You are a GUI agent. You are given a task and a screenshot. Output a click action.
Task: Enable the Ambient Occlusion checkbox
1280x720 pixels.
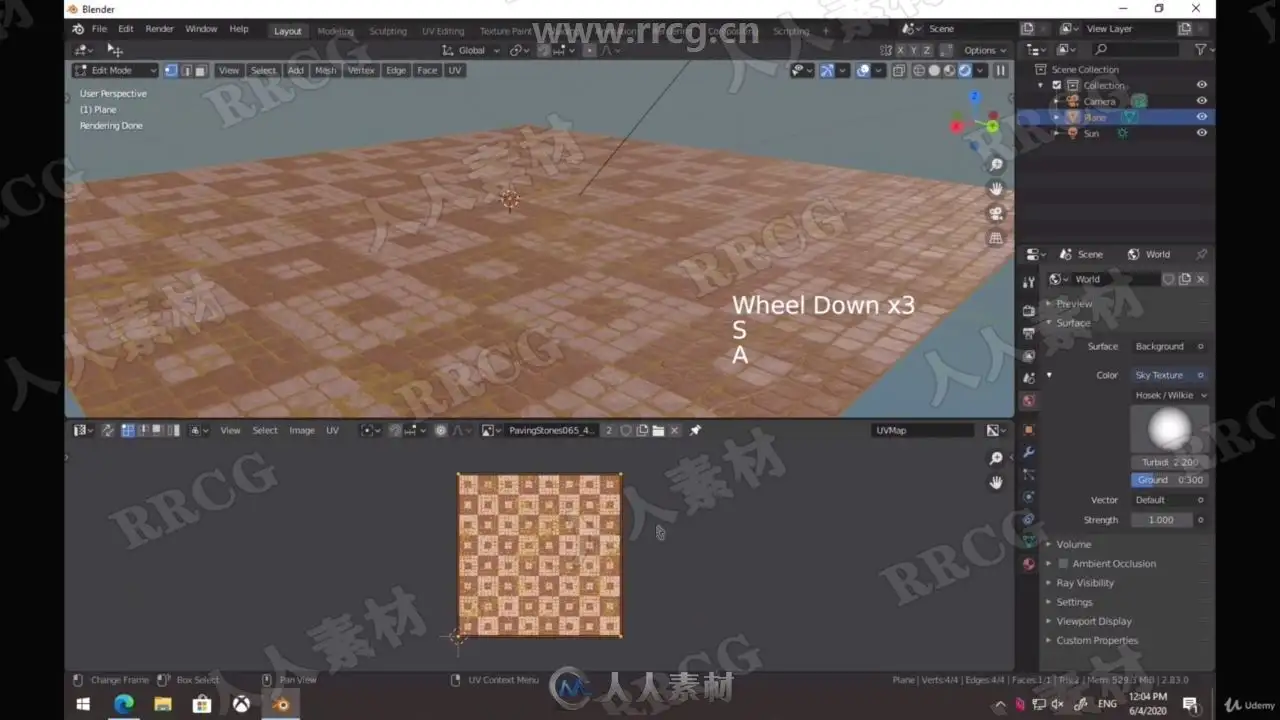(x=1063, y=564)
